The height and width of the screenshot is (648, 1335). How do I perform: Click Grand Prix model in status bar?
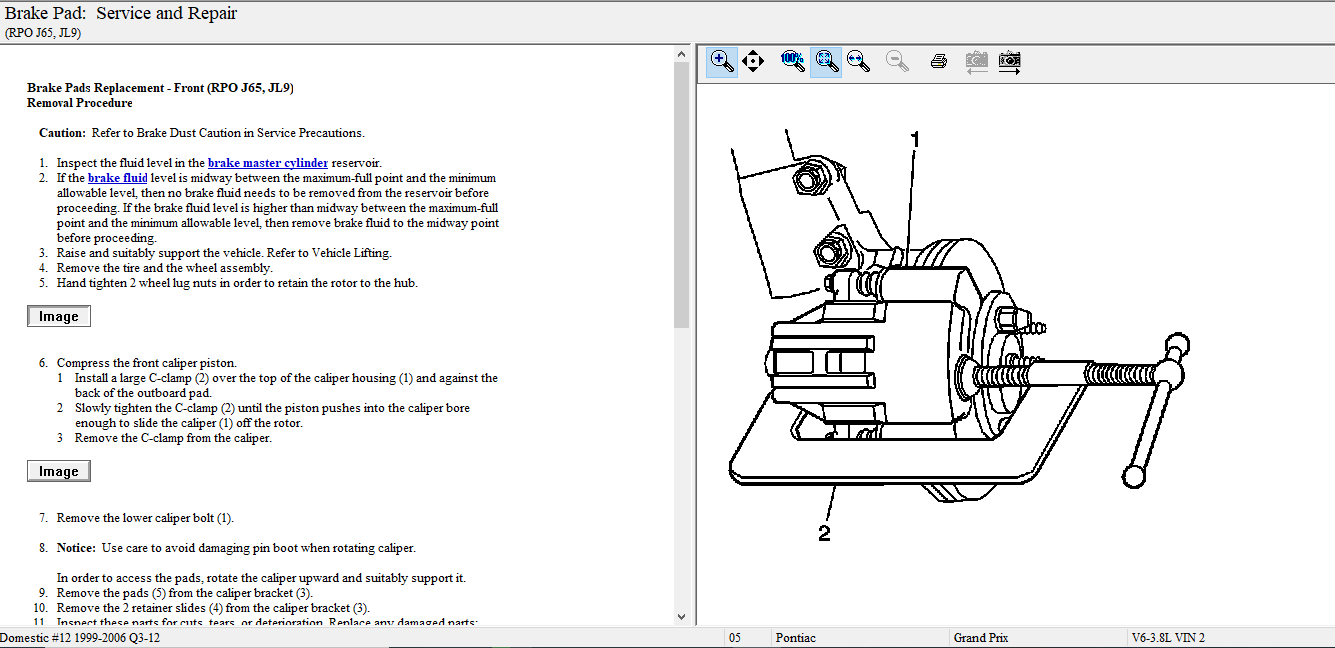click(x=982, y=638)
